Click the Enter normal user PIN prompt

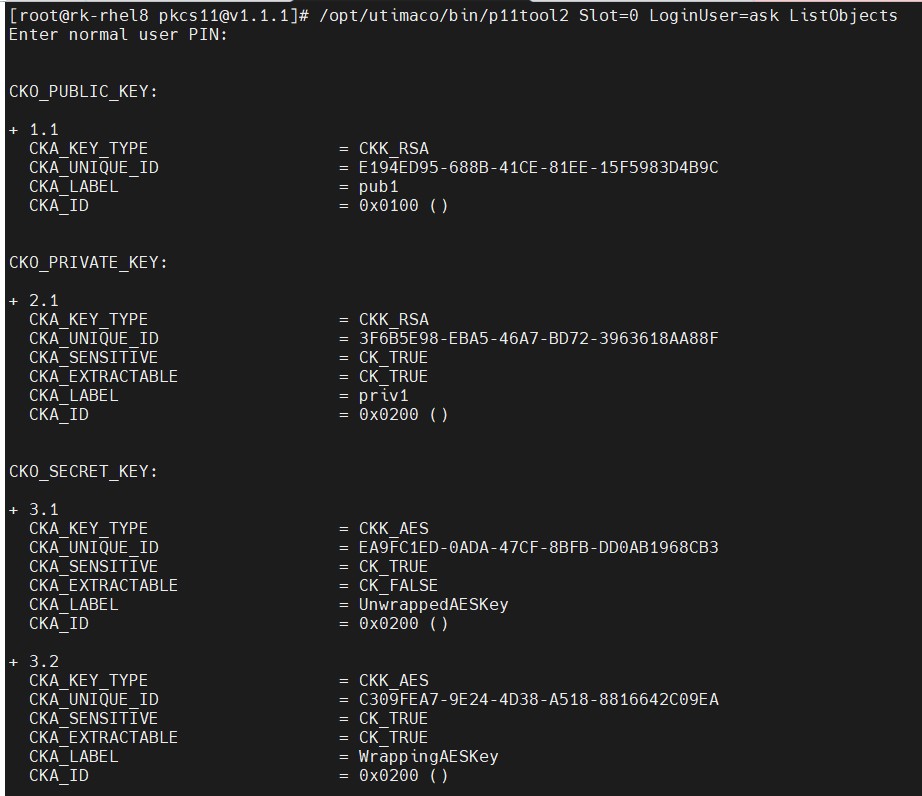pos(118,35)
